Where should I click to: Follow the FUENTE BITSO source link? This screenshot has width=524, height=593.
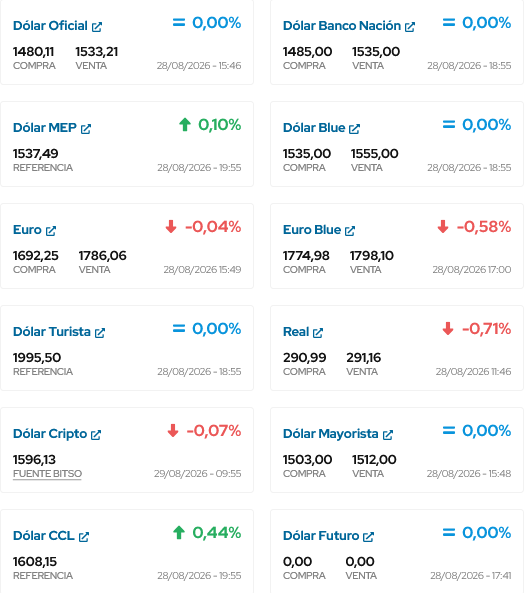(x=47, y=474)
